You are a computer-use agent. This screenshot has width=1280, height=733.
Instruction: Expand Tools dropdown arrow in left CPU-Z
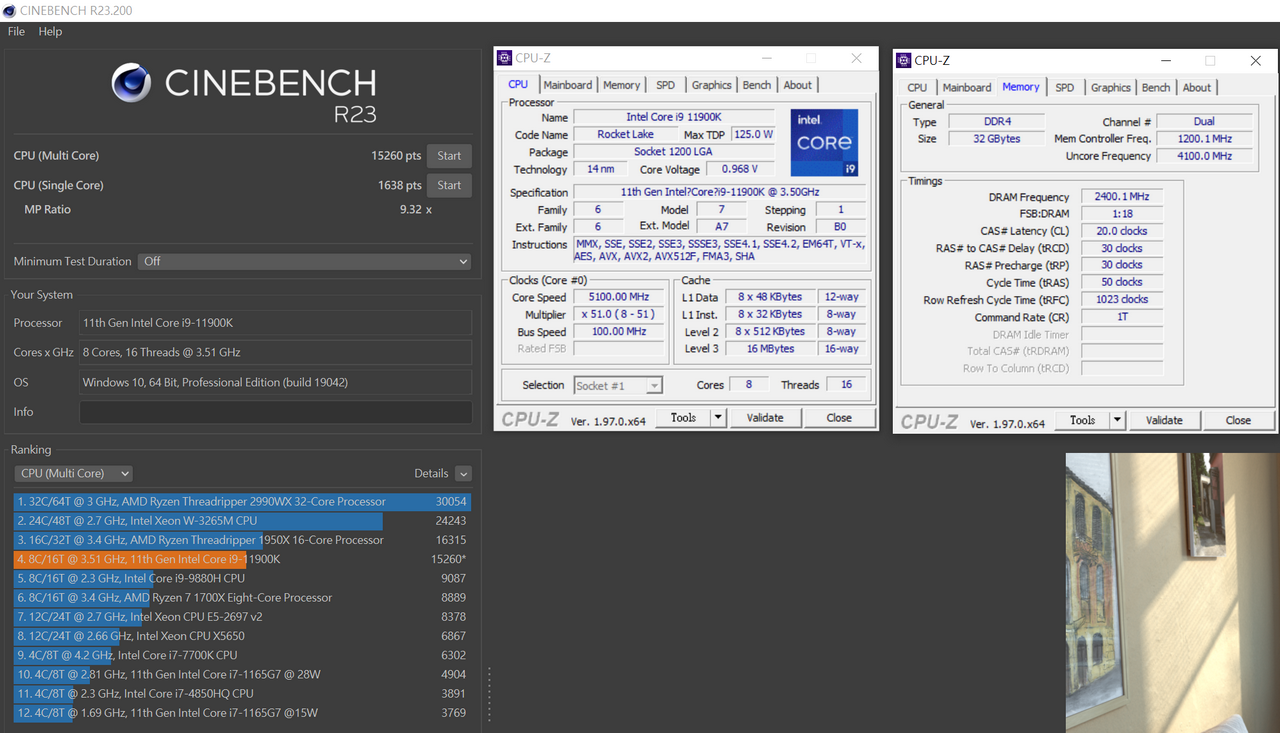tap(718, 418)
